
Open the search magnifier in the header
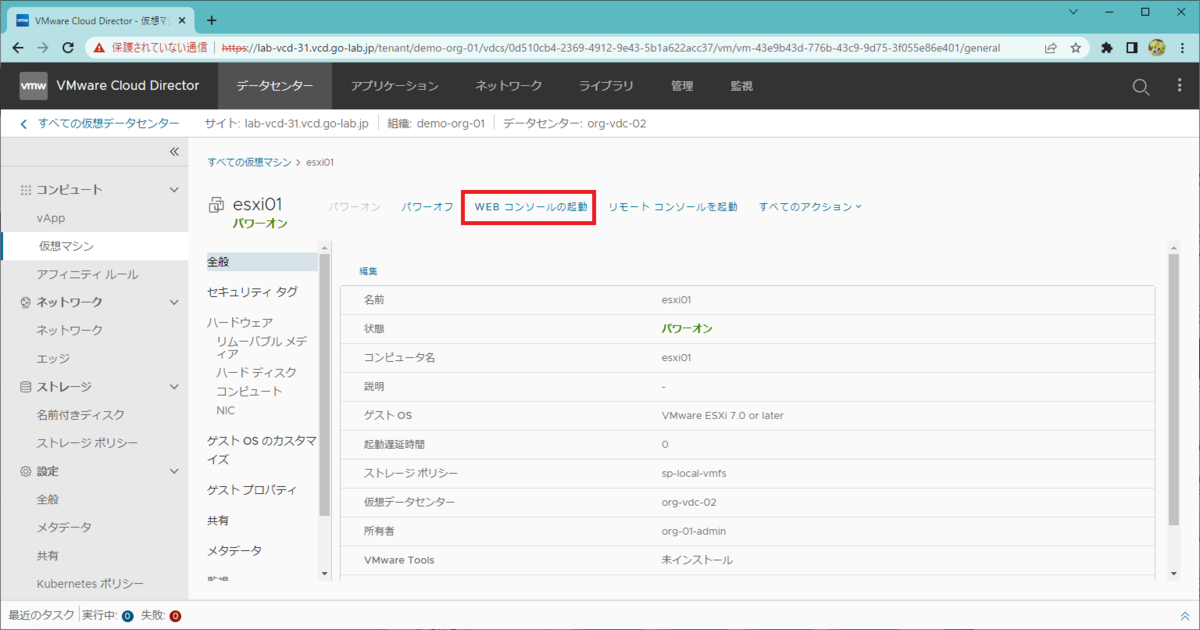click(1141, 87)
